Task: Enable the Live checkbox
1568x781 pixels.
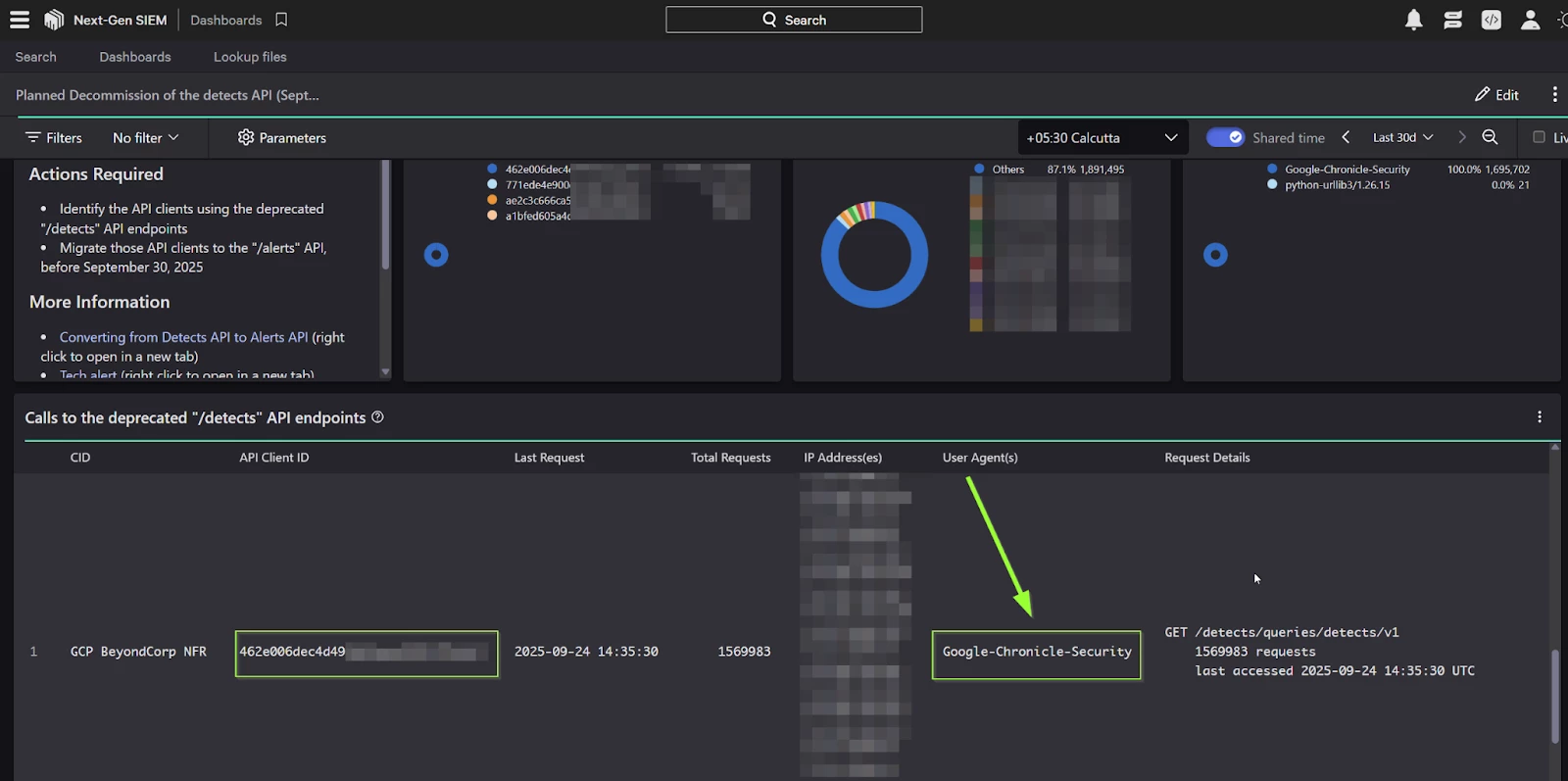Action: [x=1539, y=137]
